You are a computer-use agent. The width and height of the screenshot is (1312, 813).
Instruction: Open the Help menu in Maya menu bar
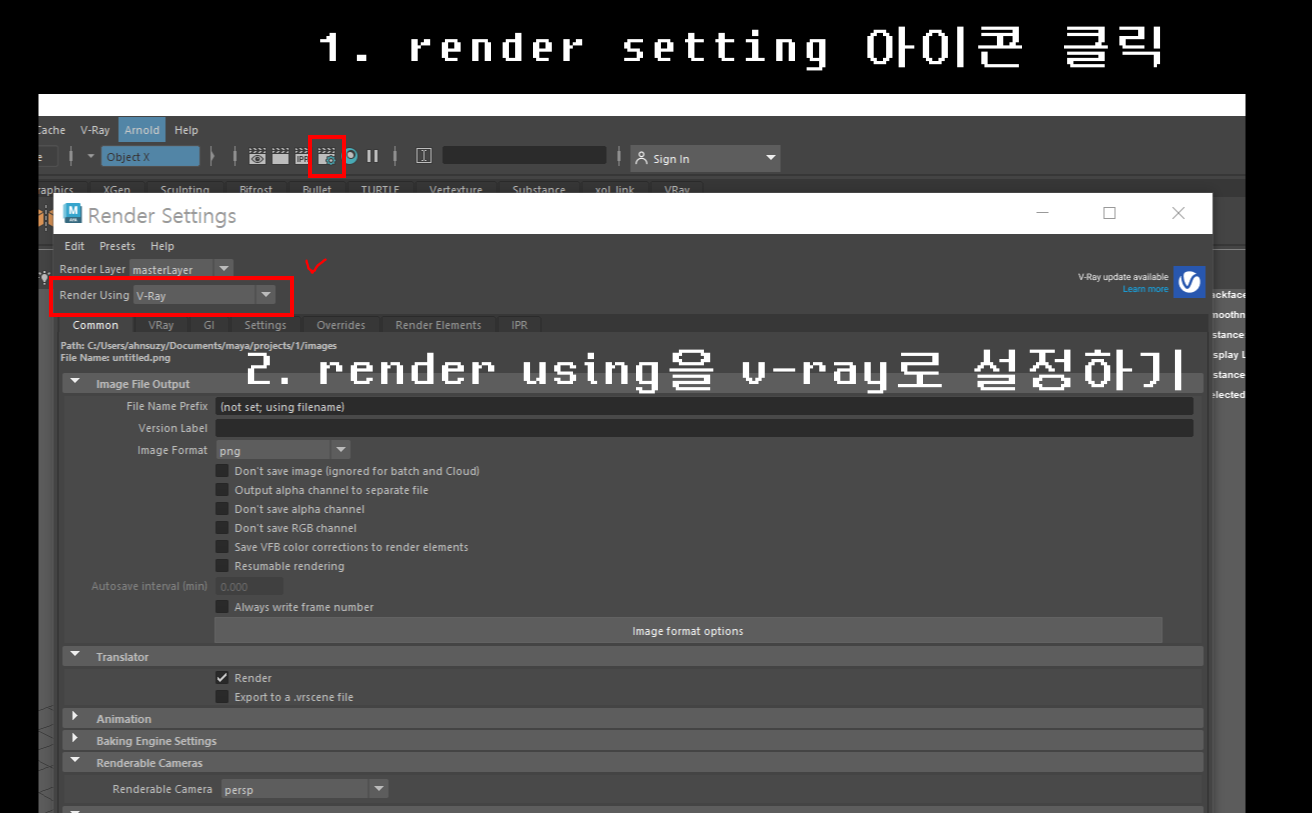pos(186,130)
